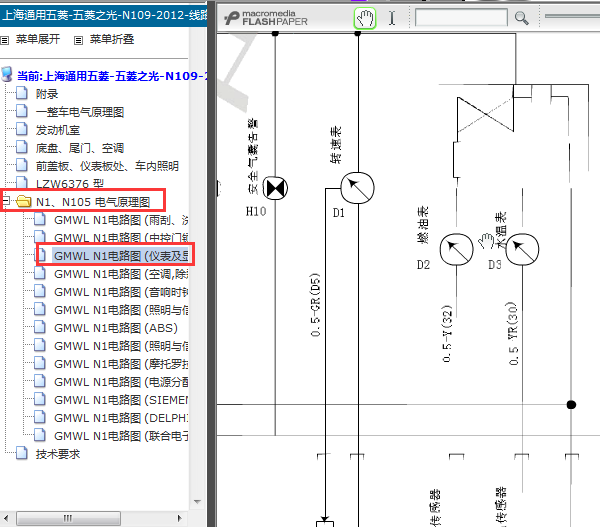Open GMWL N1电路图 (电源分配 item

tap(121, 382)
